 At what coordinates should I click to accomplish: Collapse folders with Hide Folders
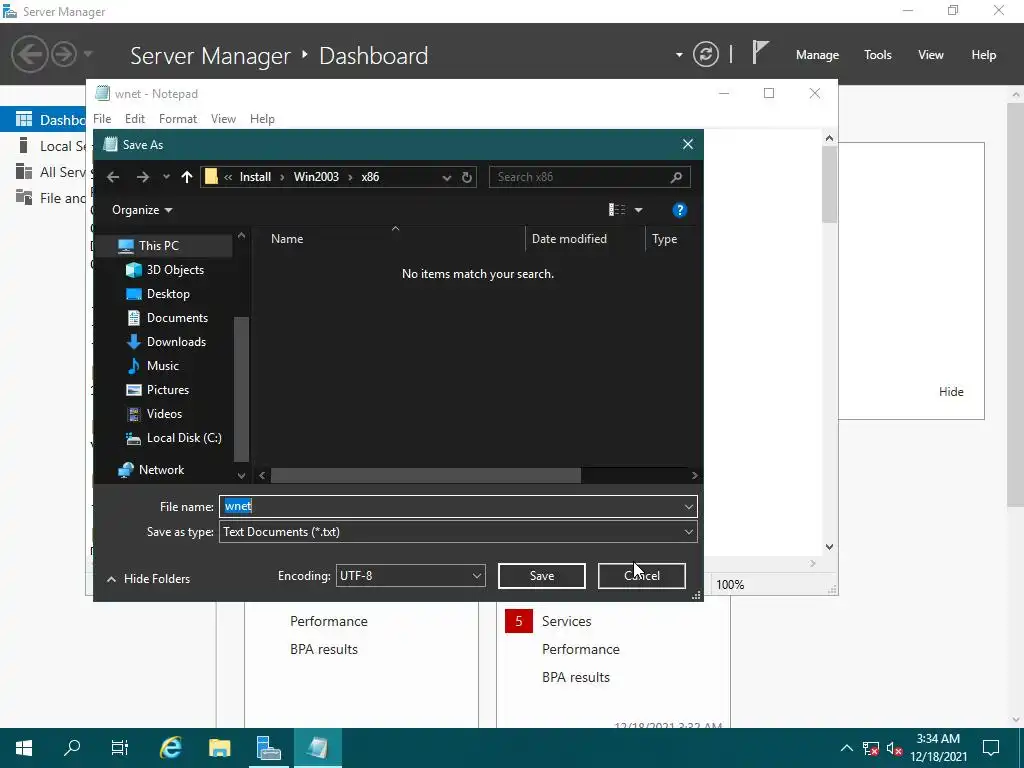point(148,579)
